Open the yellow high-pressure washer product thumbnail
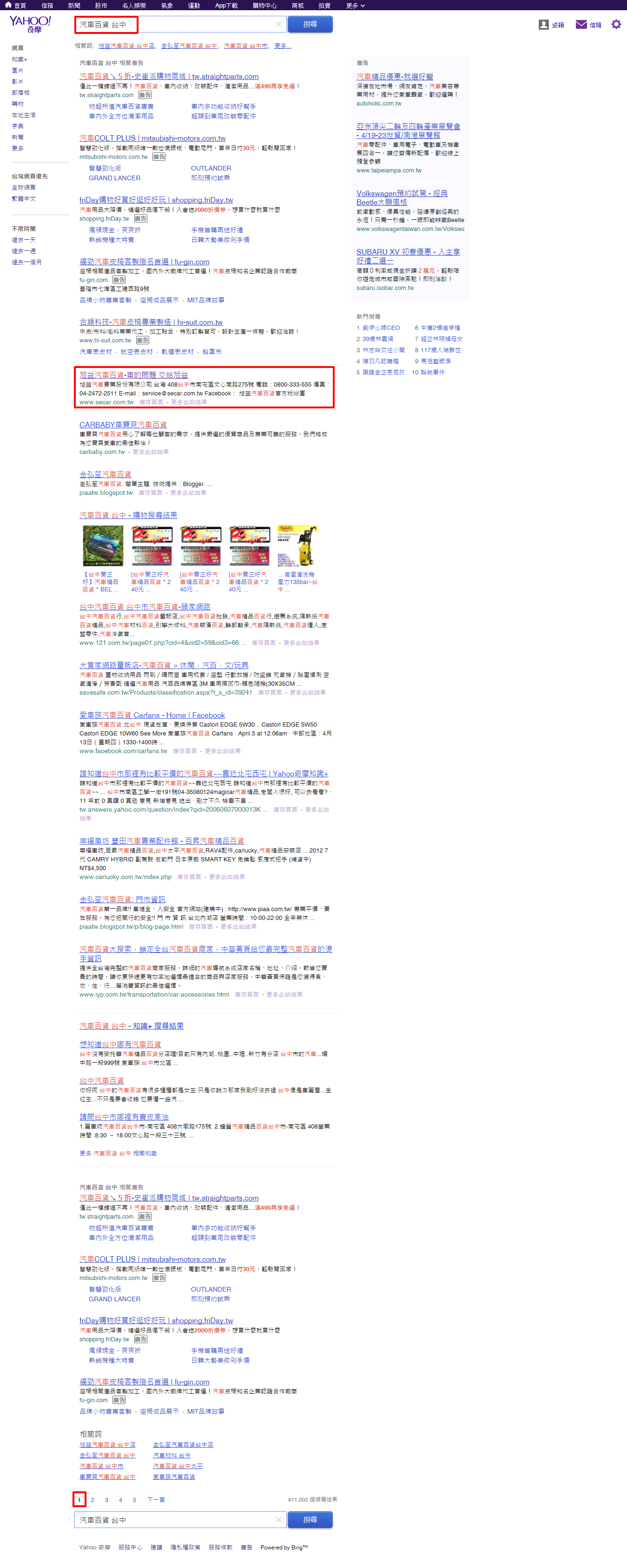Viewport: 627px width, 1568px height. (298, 545)
